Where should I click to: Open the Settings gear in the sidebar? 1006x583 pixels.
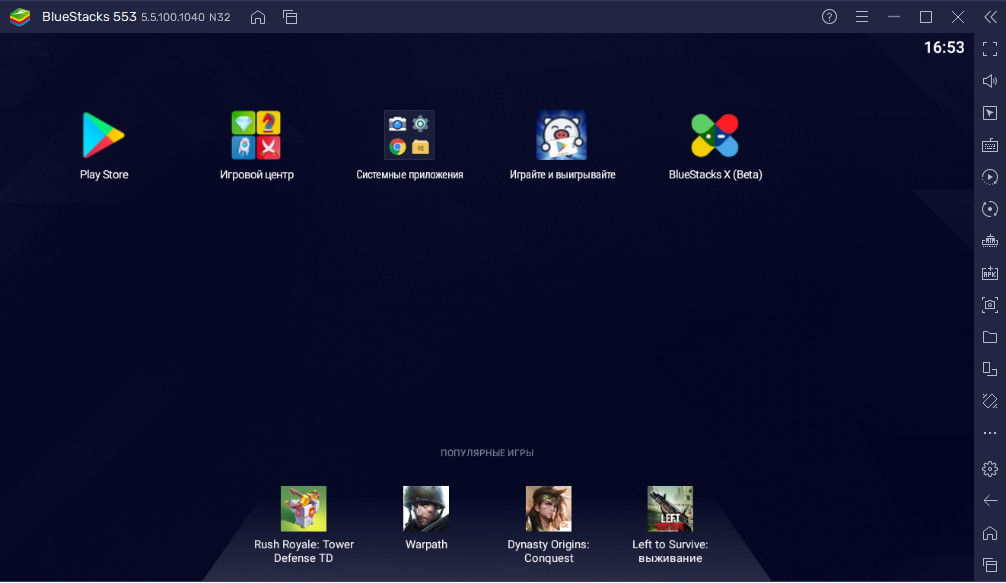pos(990,469)
